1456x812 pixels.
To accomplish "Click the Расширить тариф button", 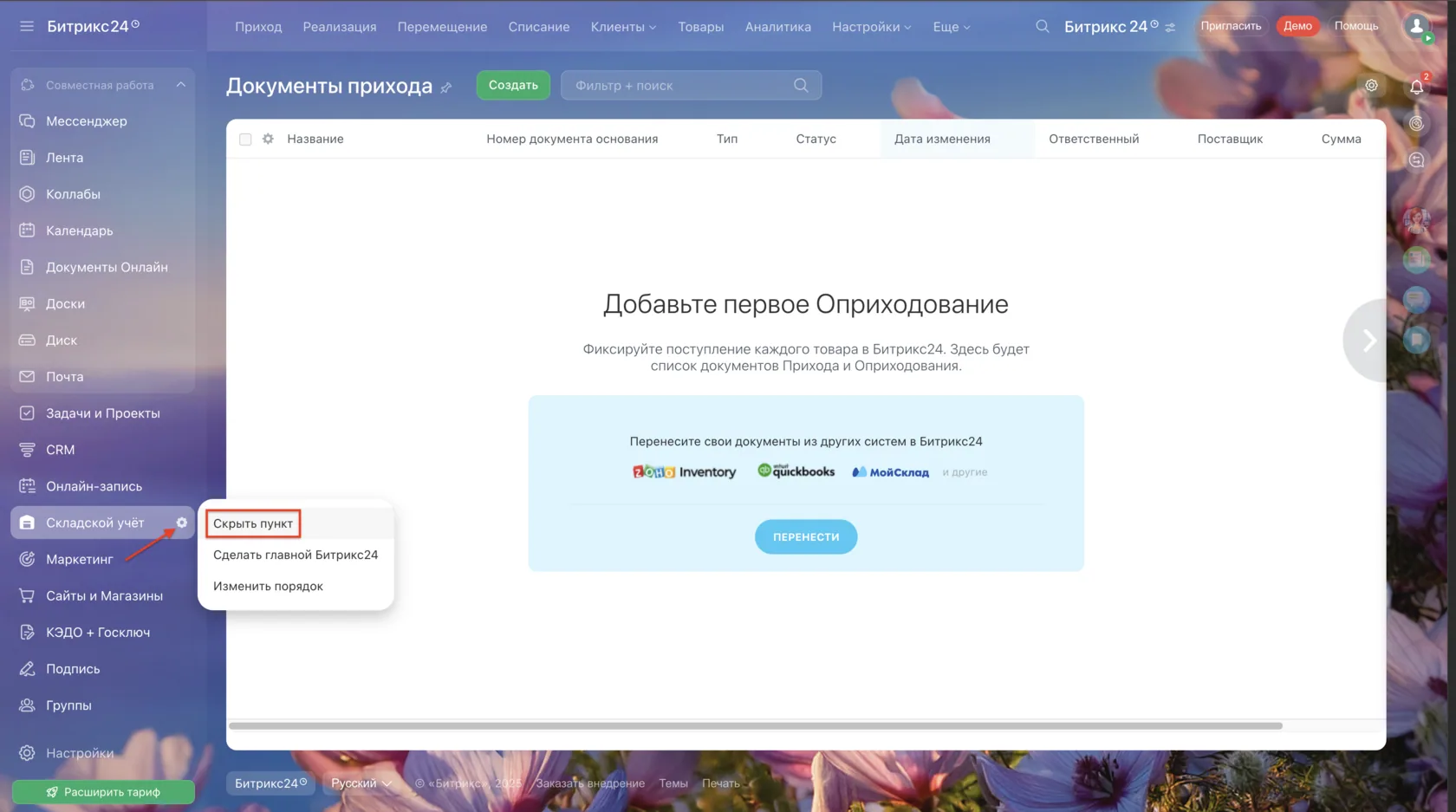I will (x=103, y=792).
